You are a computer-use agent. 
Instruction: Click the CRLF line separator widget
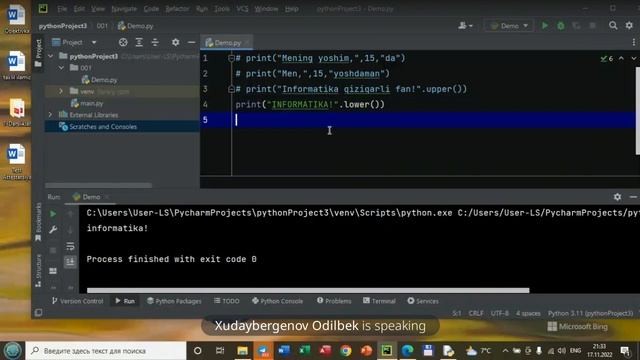pyautogui.click(x=476, y=313)
